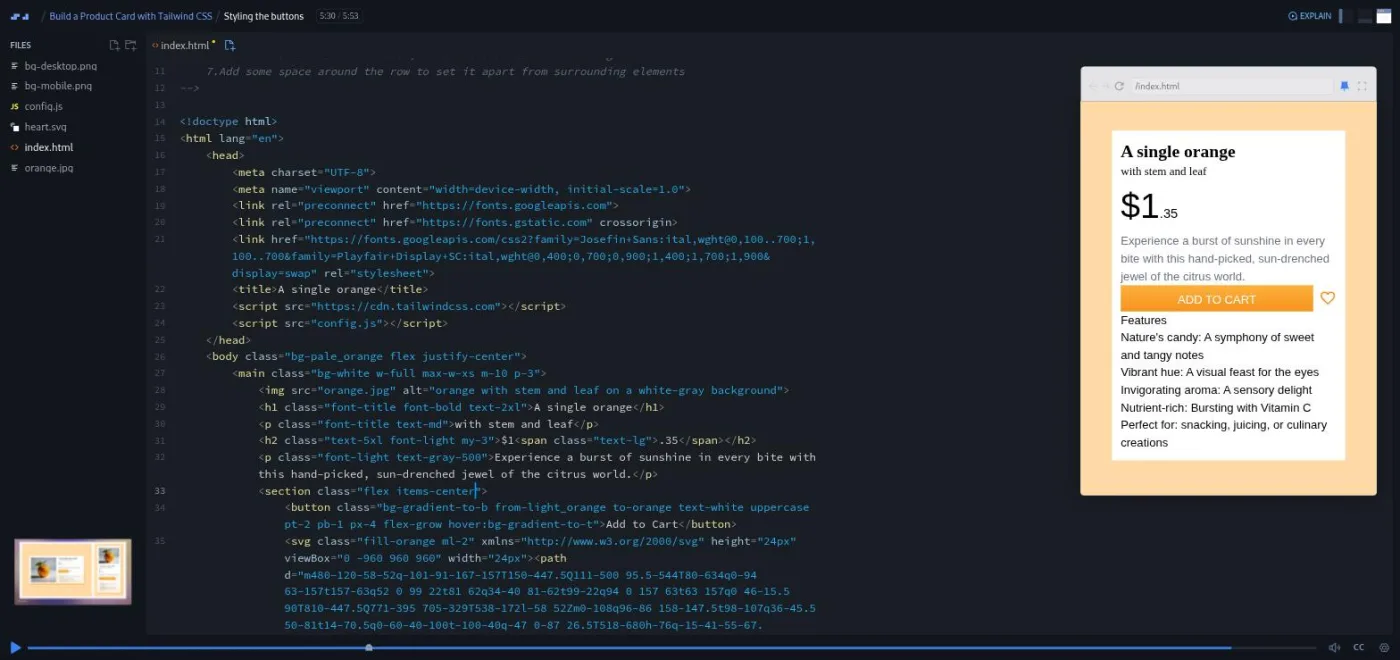Click 'Styling the buttons' breadcrumb title
Screen dimensions: 1400x660
pos(264,16)
